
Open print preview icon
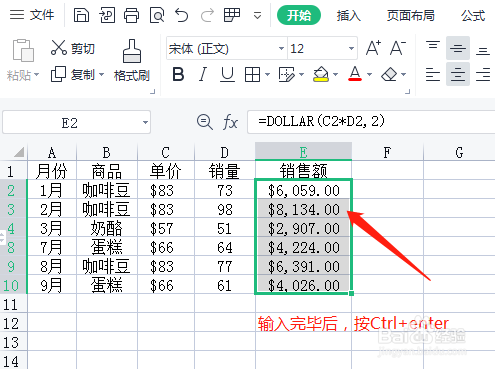pyautogui.click(x=157, y=15)
